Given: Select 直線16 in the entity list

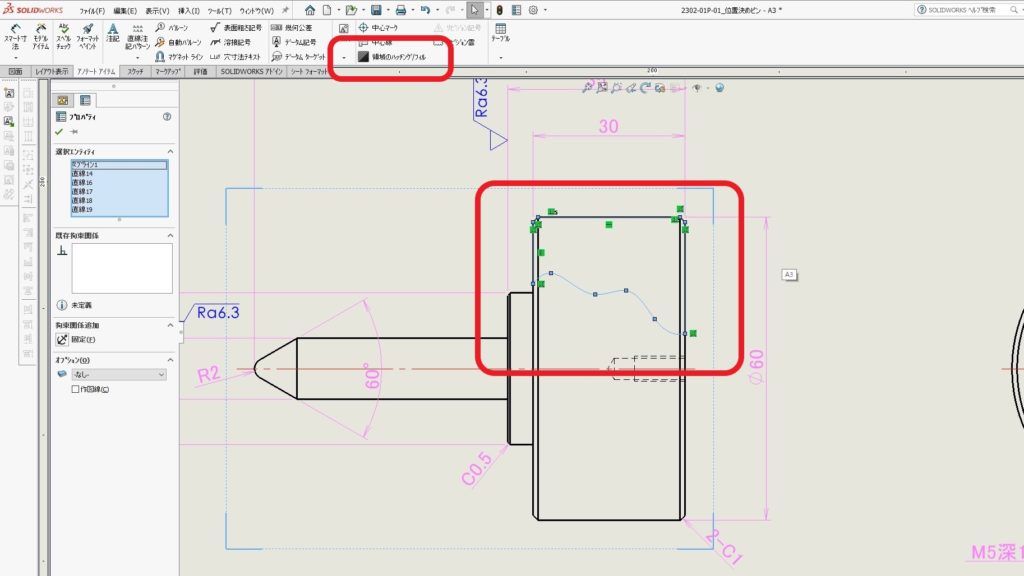Looking at the screenshot, I should coord(80,181).
